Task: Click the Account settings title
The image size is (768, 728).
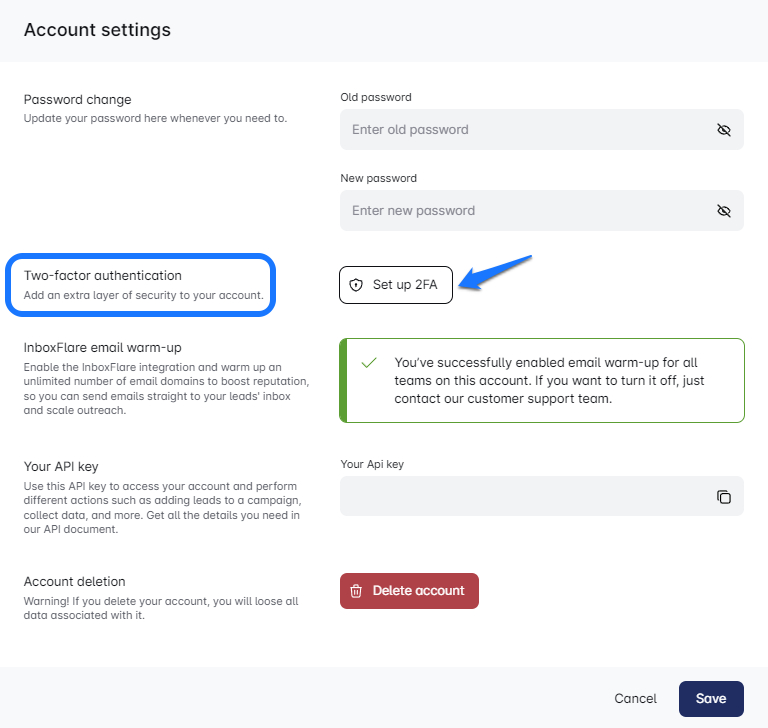Action: (x=97, y=30)
